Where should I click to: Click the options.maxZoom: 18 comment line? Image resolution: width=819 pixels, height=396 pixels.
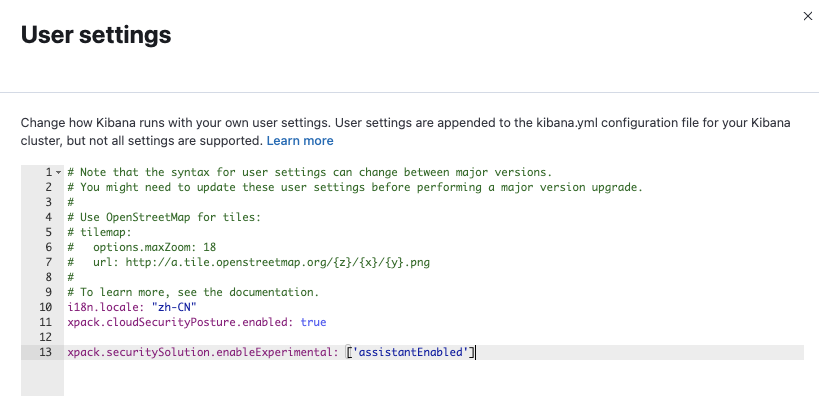pyautogui.click(x=154, y=247)
